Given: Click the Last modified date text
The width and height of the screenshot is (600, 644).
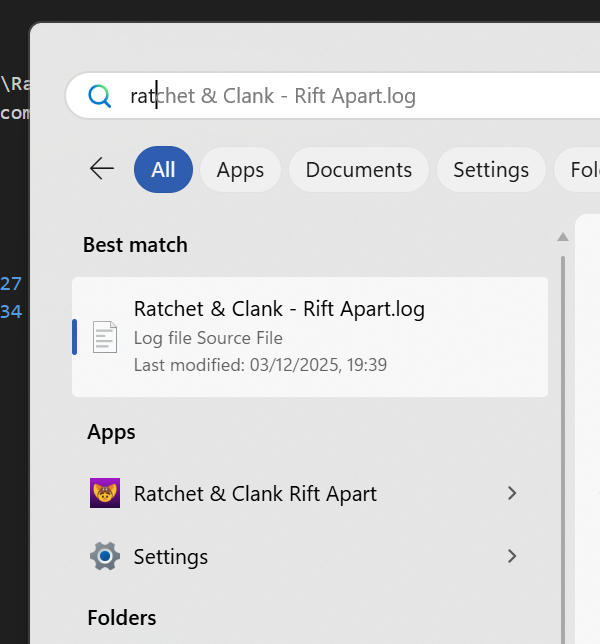Looking at the screenshot, I should (260, 365).
